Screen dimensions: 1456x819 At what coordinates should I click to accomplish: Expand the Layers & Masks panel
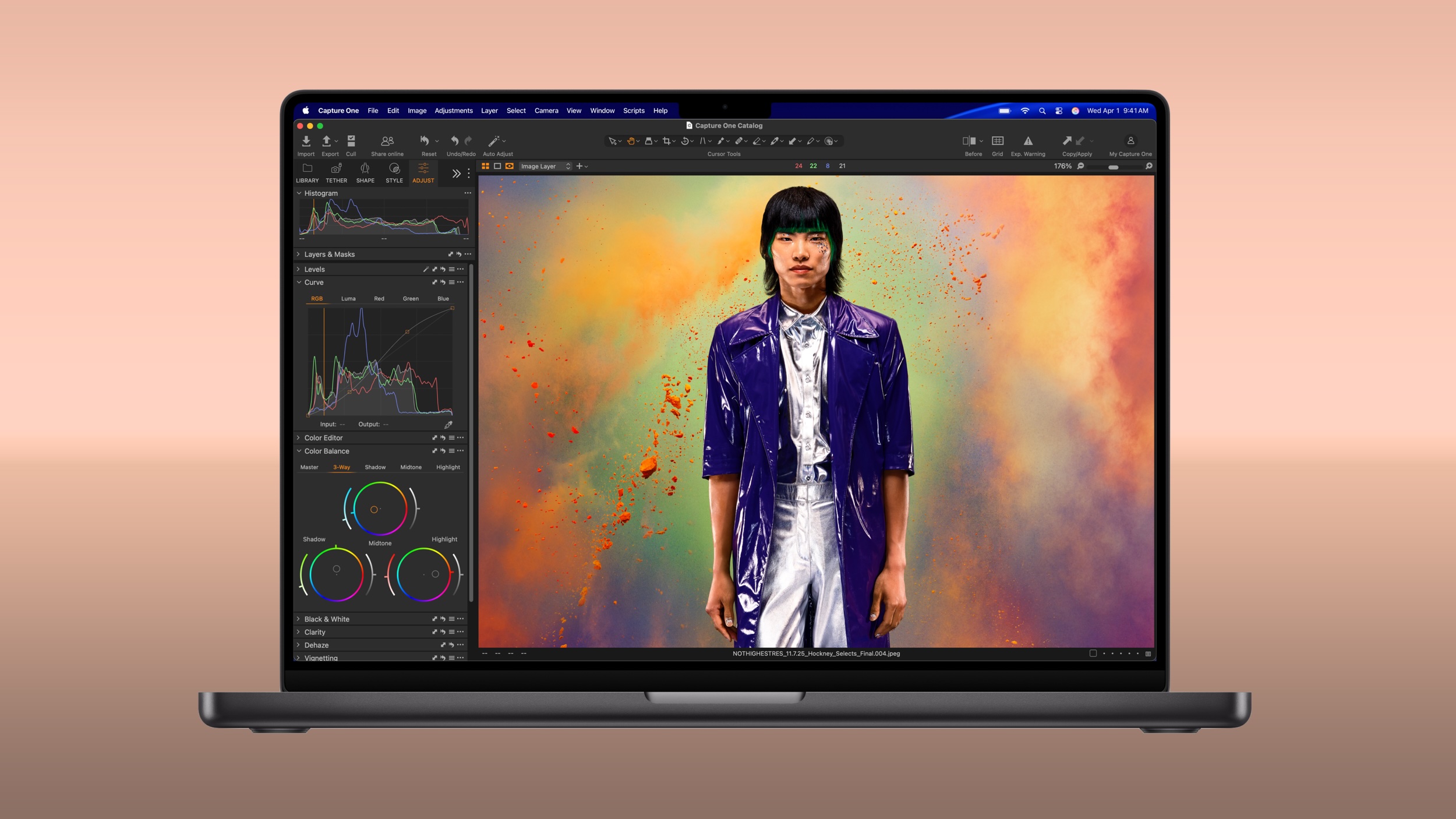point(299,255)
